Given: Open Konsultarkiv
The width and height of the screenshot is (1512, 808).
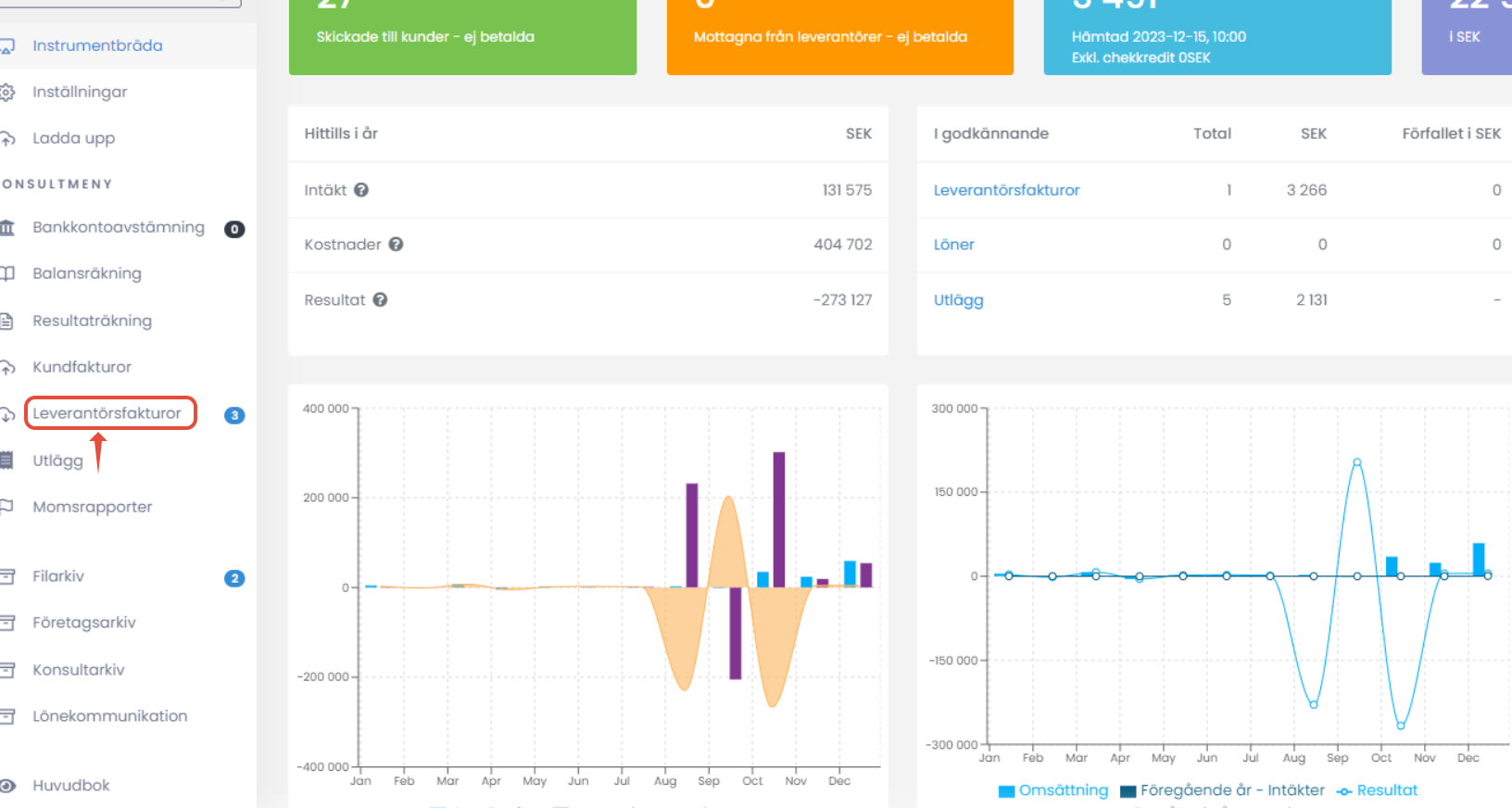Looking at the screenshot, I should point(78,670).
